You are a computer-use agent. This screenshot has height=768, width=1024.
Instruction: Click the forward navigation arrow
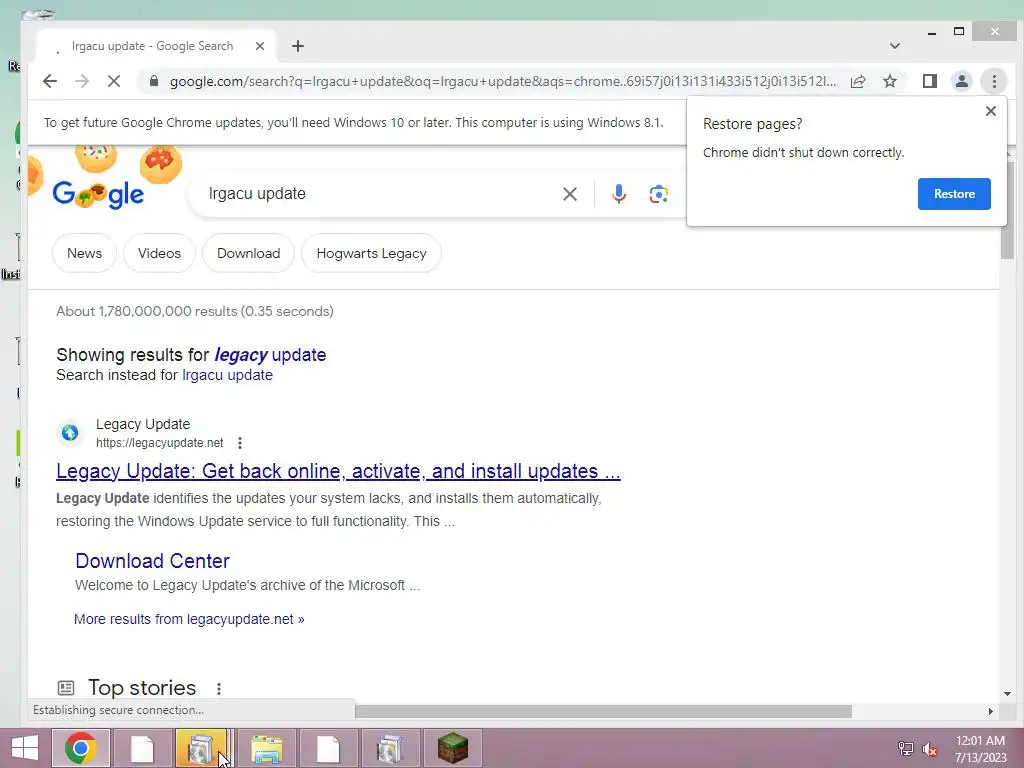[x=82, y=81]
